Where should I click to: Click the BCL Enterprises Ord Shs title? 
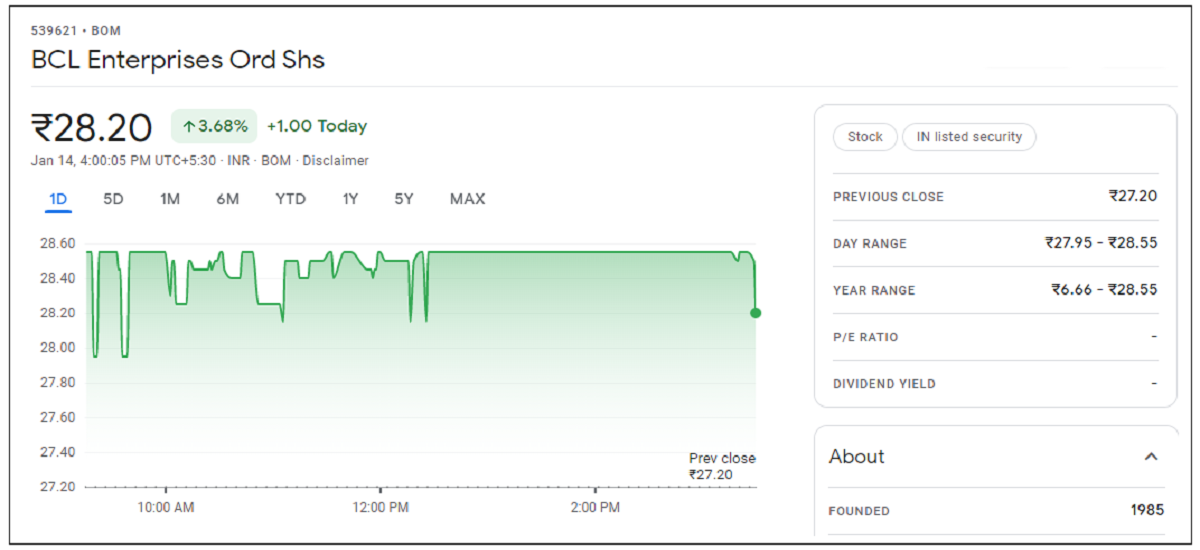(x=178, y=60)
